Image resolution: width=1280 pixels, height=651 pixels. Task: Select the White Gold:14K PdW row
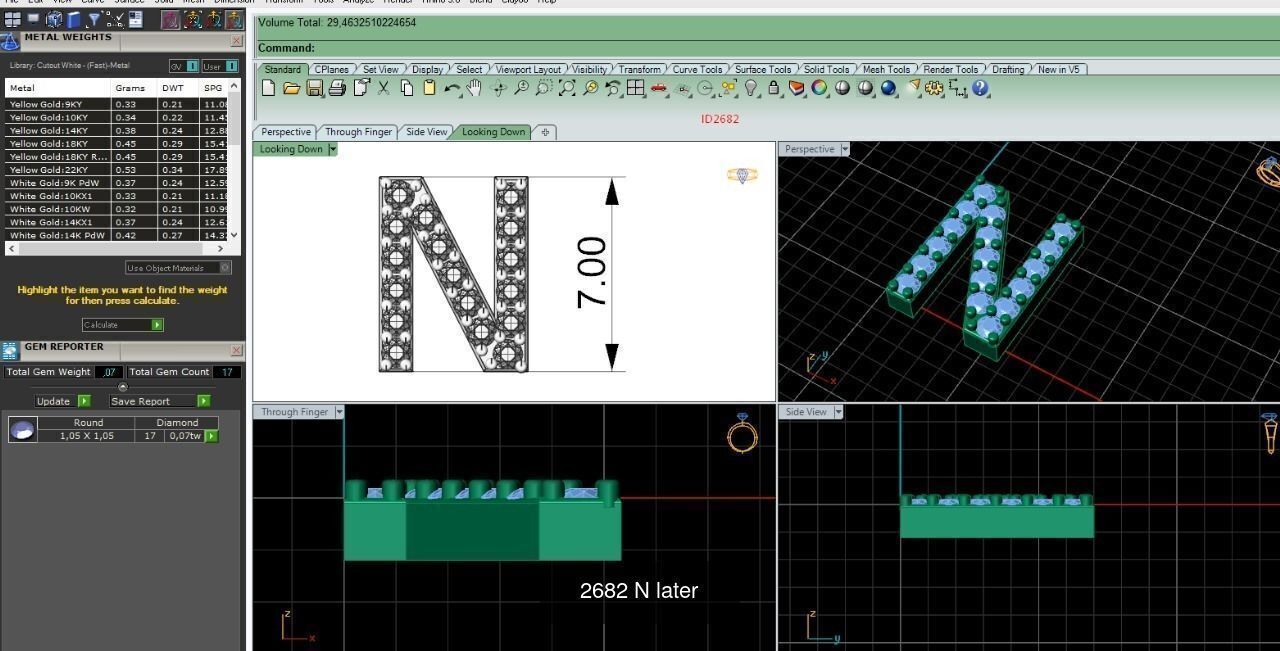118,235
